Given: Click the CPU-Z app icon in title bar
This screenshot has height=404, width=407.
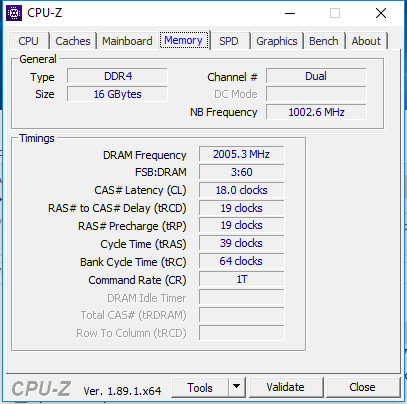Looking at the screenshot, I should tap(14, 13).
